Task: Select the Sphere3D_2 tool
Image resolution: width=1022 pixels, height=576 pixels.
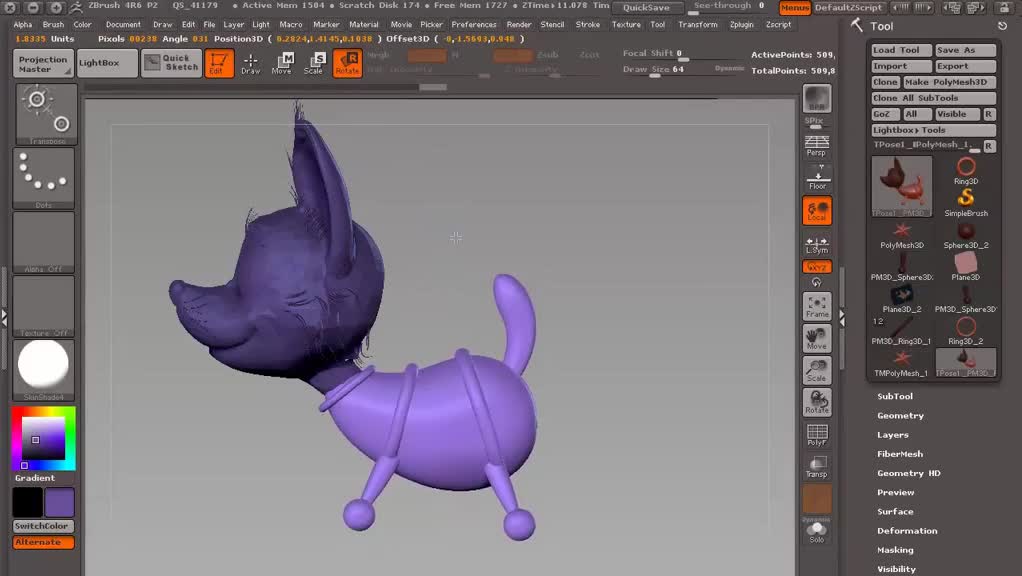Action: (x=966, y=235)
